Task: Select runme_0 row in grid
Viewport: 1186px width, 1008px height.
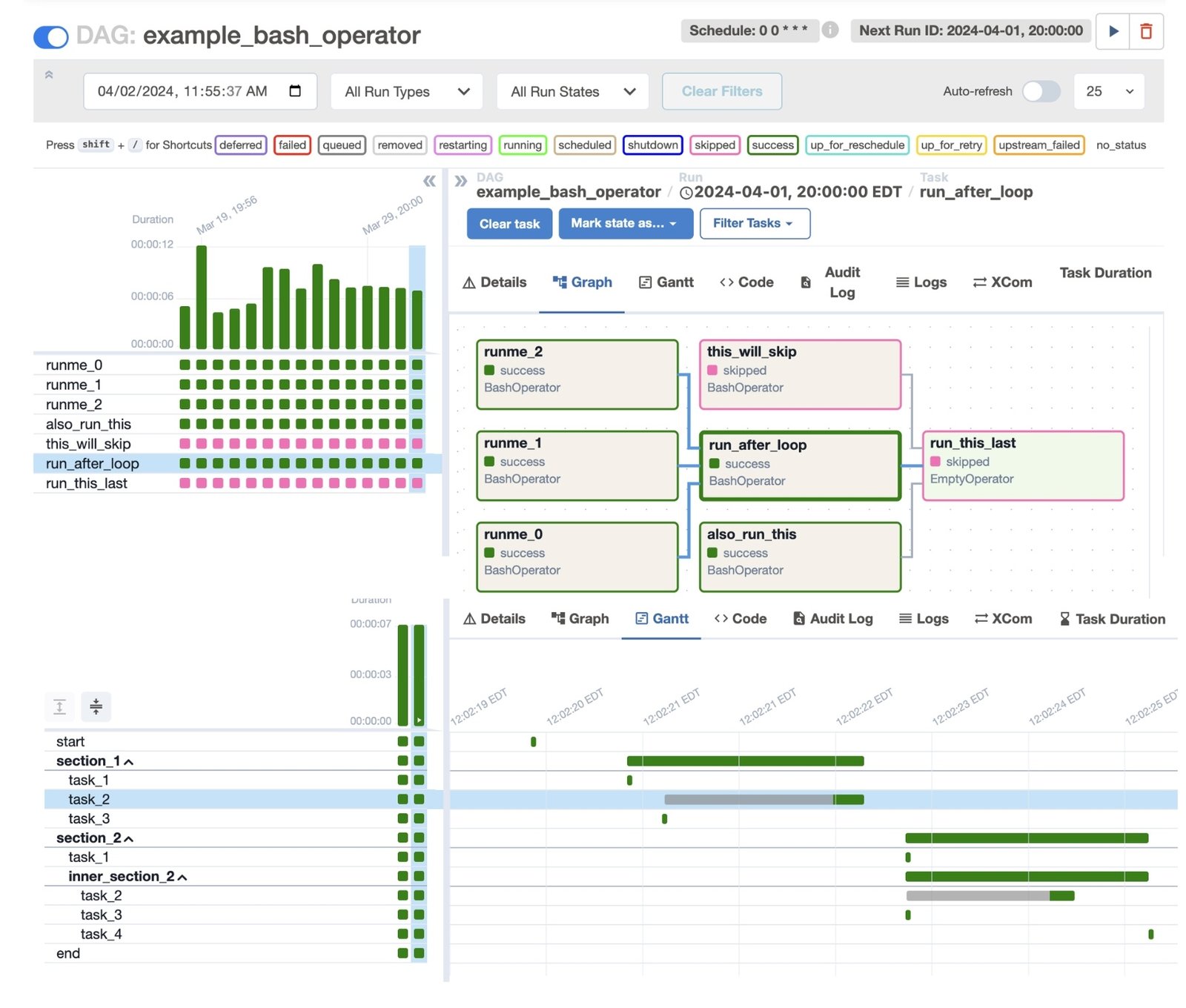Action: click(237, 365)
